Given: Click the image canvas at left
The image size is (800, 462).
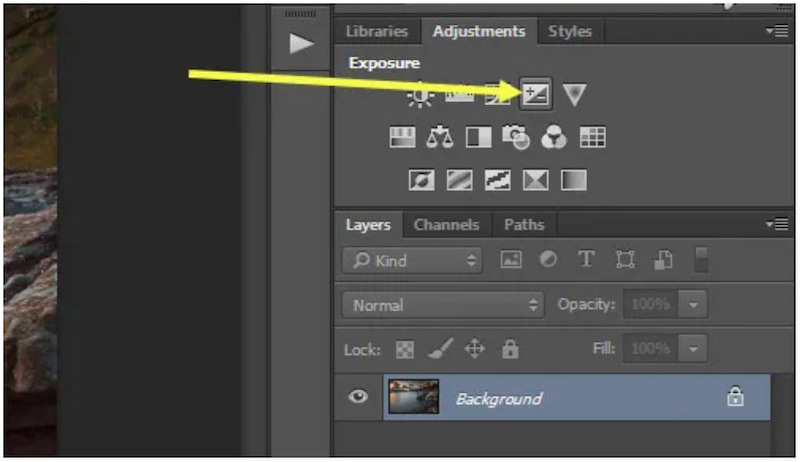Looking at the screenshot, I should pyautogui.click(x=31, y=229).
